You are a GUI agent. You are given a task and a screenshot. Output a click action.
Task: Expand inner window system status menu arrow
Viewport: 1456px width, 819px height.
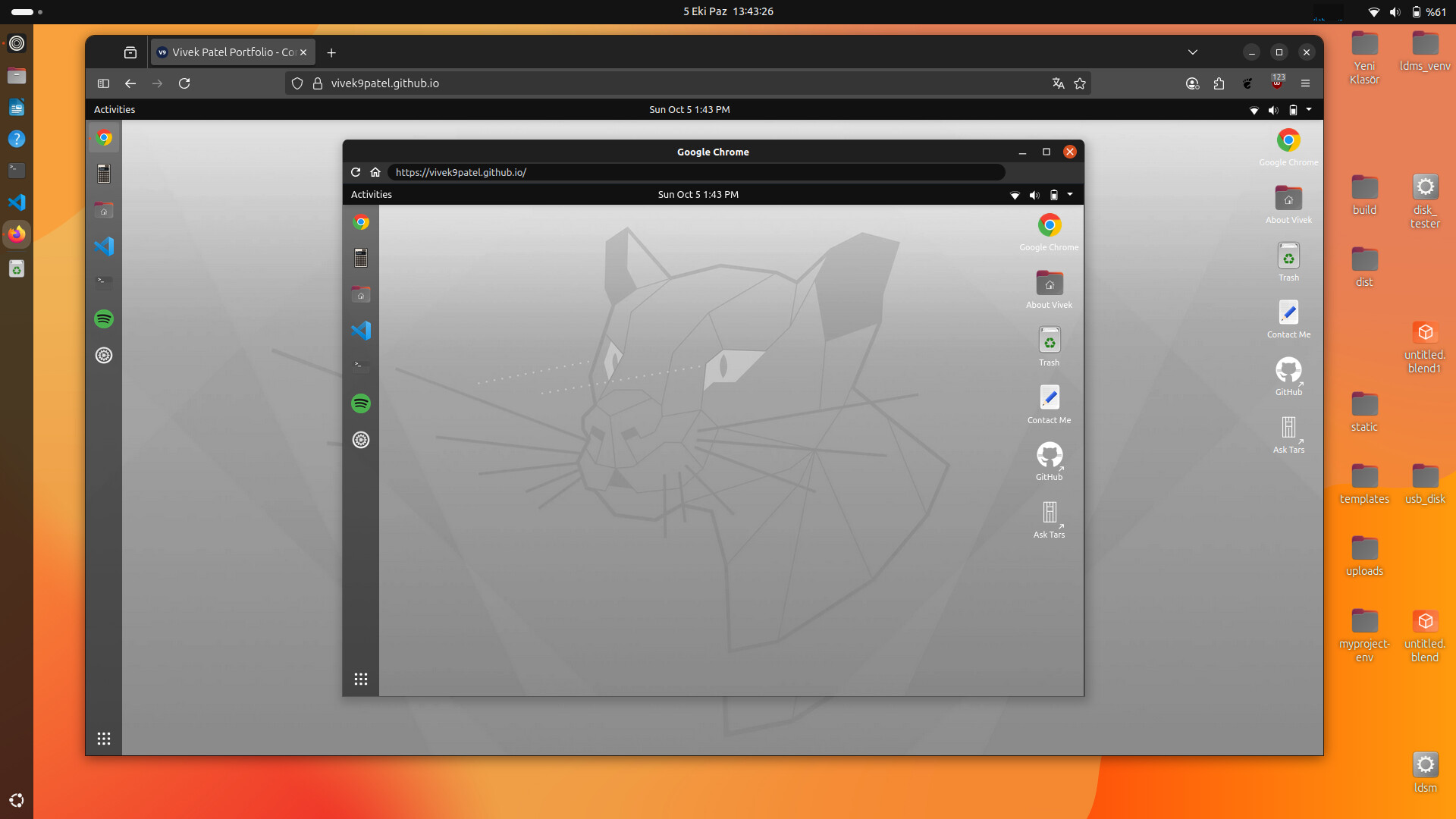coord(1070,194)
